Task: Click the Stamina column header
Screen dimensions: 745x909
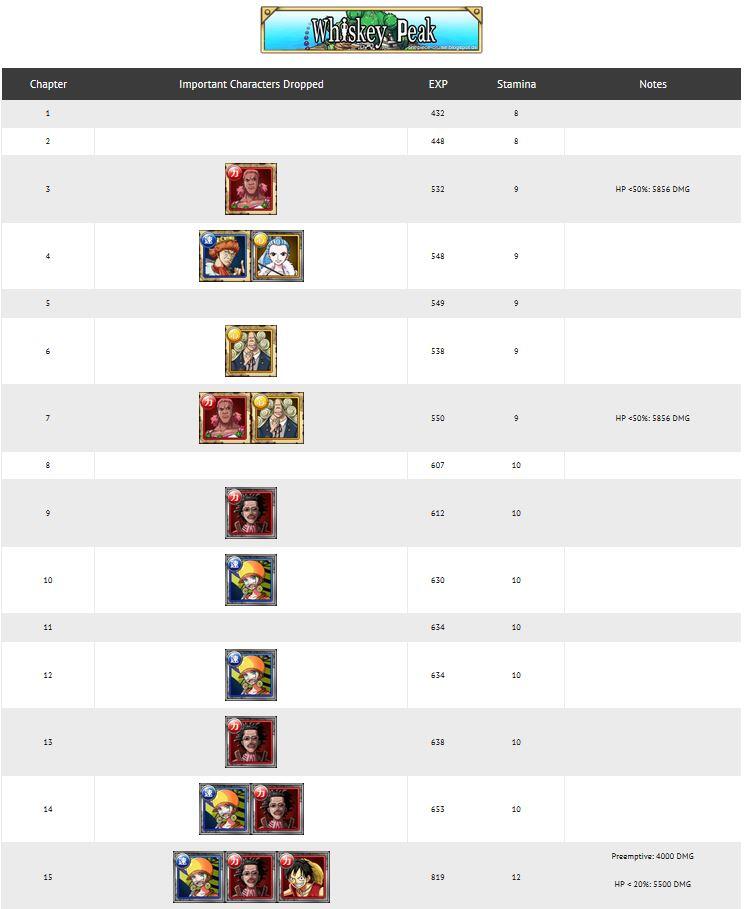Action: pos(516,84)
